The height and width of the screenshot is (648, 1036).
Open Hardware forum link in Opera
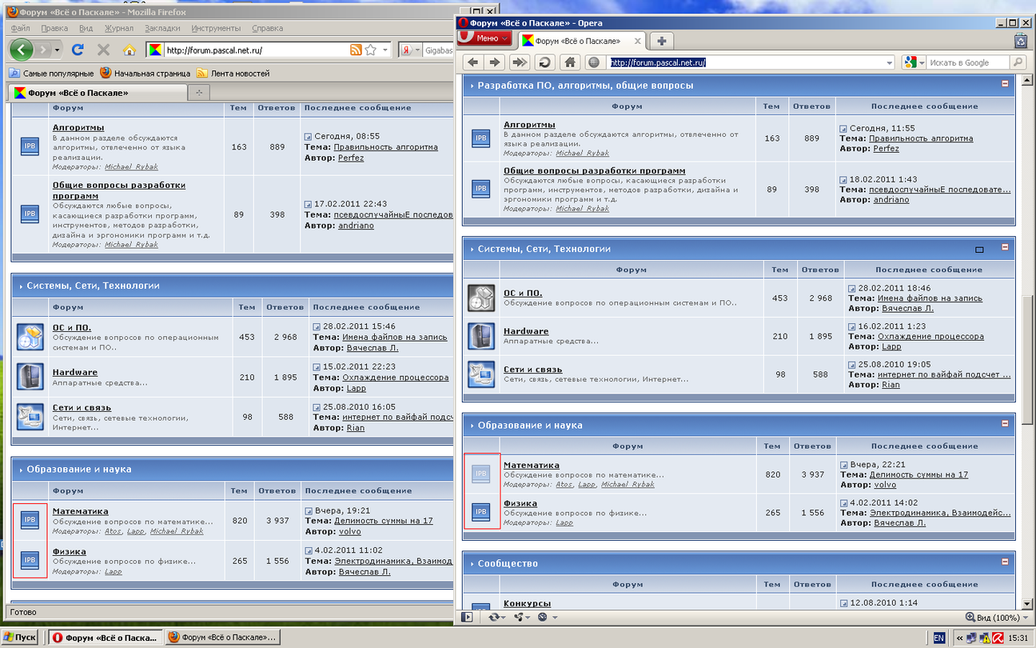point(526,331)
